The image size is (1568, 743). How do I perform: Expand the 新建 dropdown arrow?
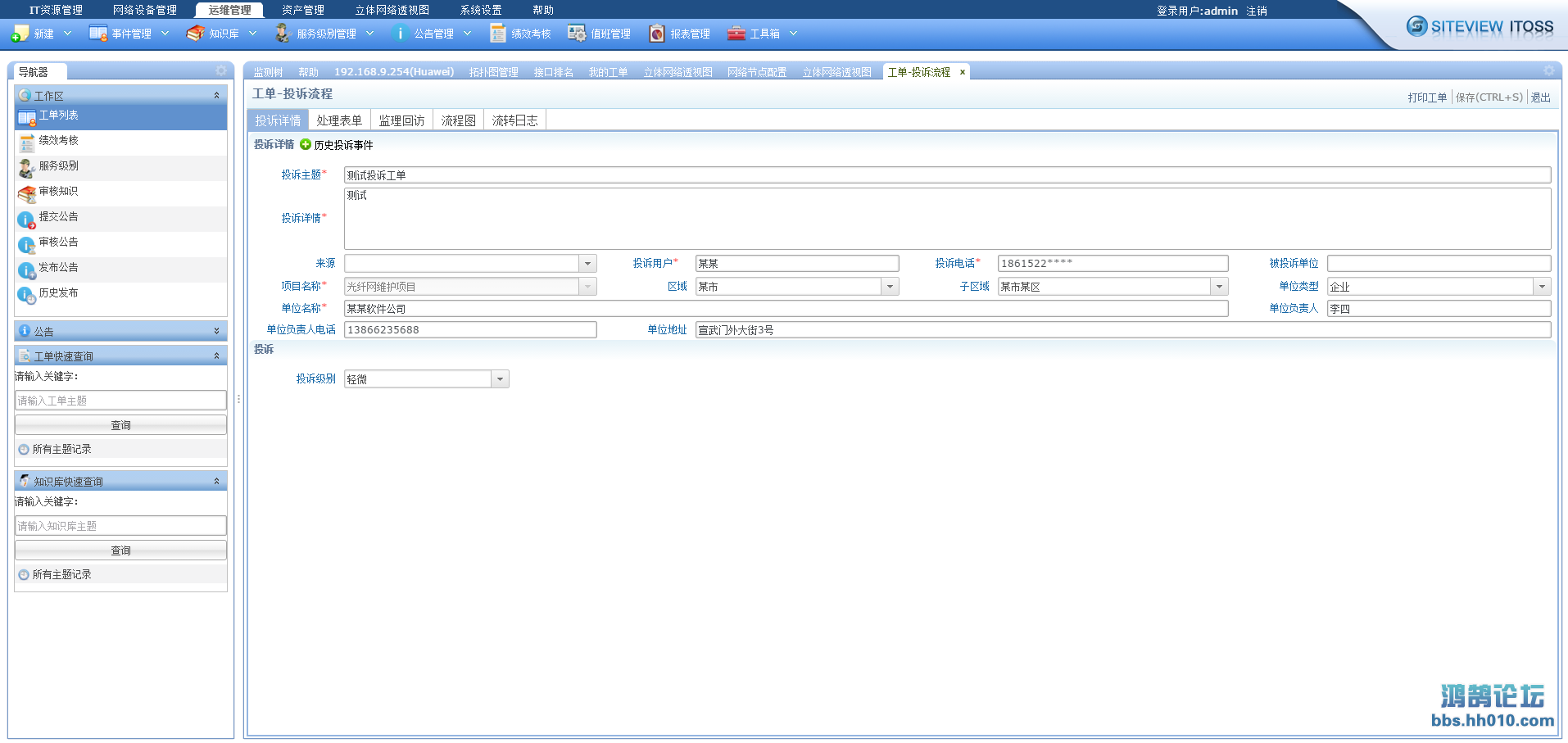pos(68,34)
